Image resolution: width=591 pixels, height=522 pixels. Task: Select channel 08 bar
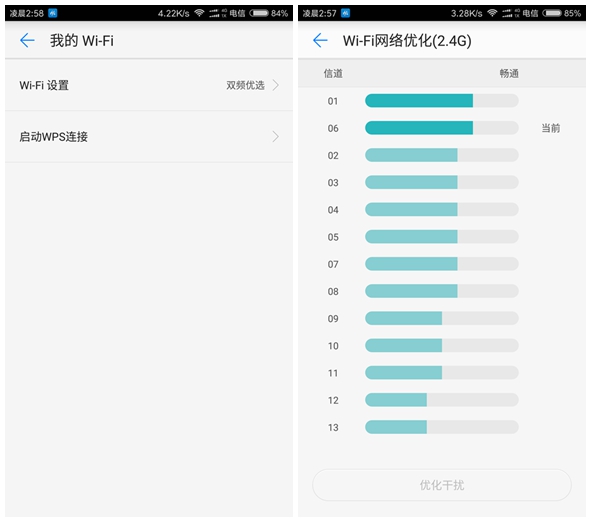coord(442,291)
